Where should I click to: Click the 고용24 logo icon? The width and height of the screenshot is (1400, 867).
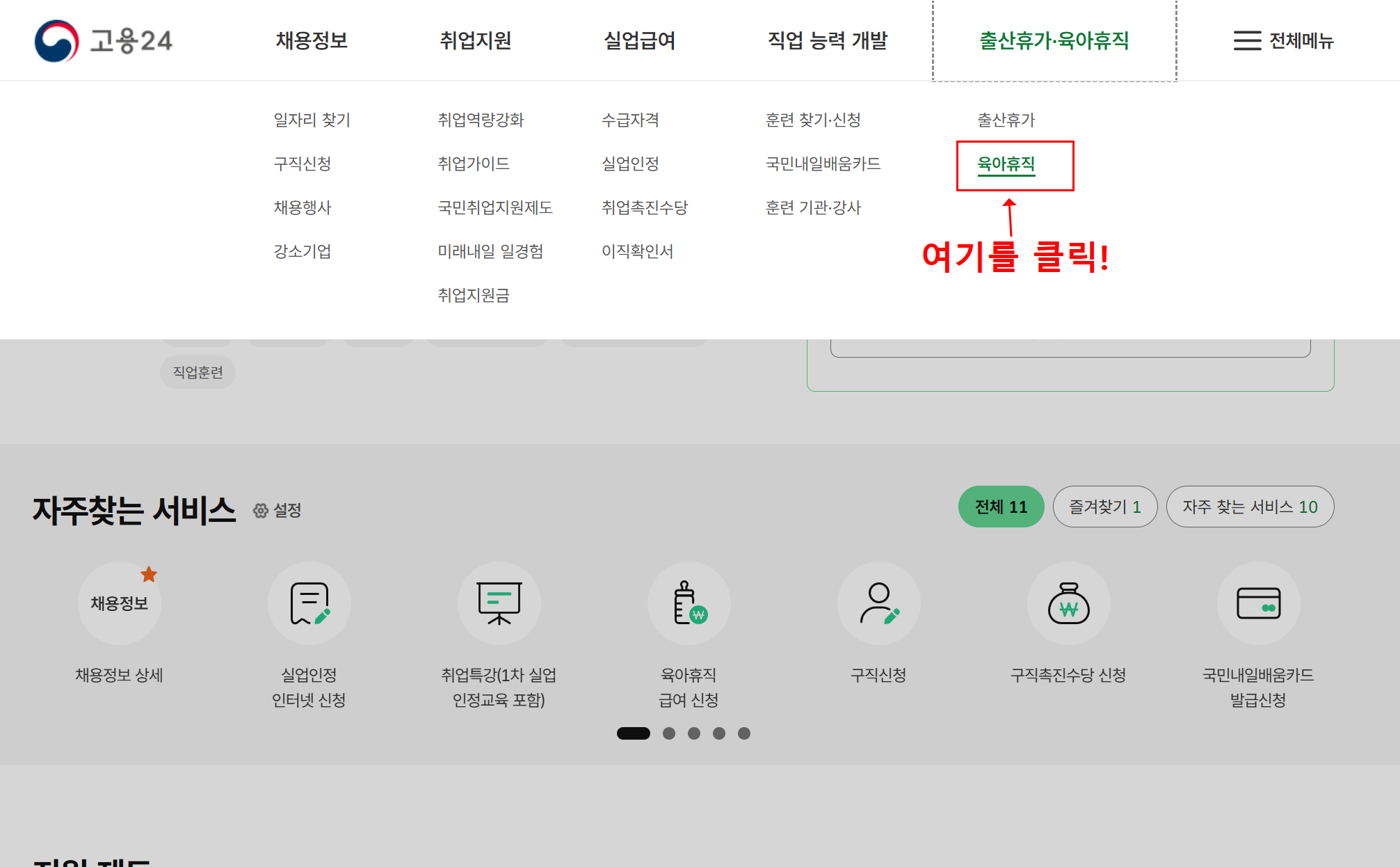coord(56,41)
